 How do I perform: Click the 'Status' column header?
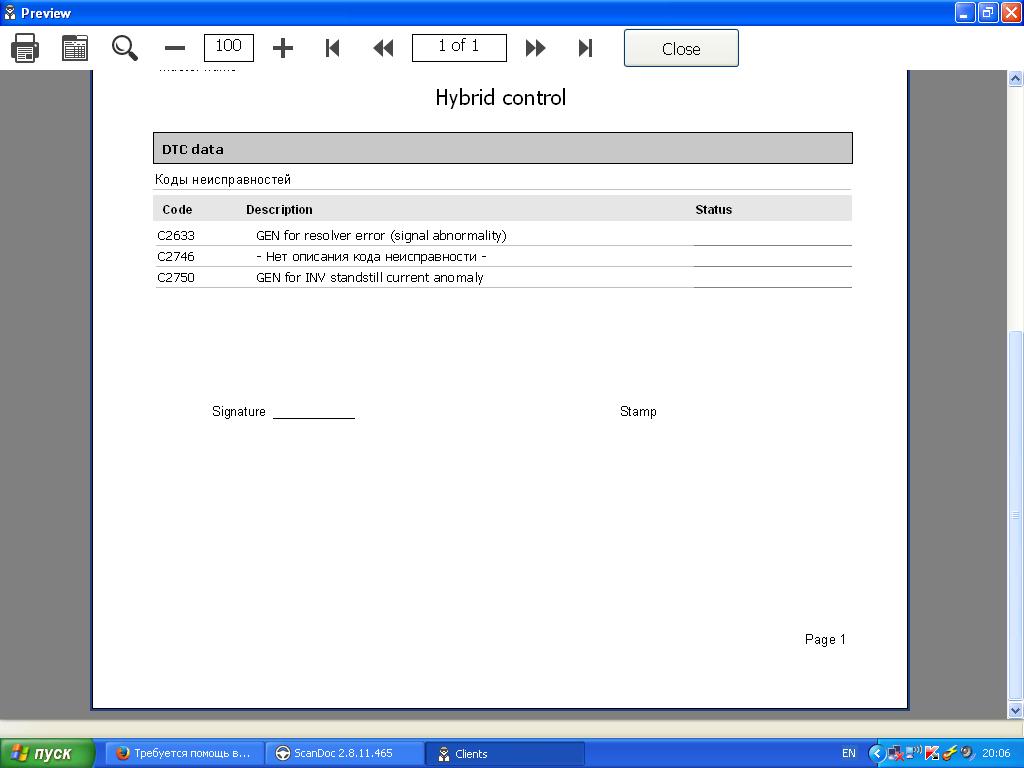point(713,210)
